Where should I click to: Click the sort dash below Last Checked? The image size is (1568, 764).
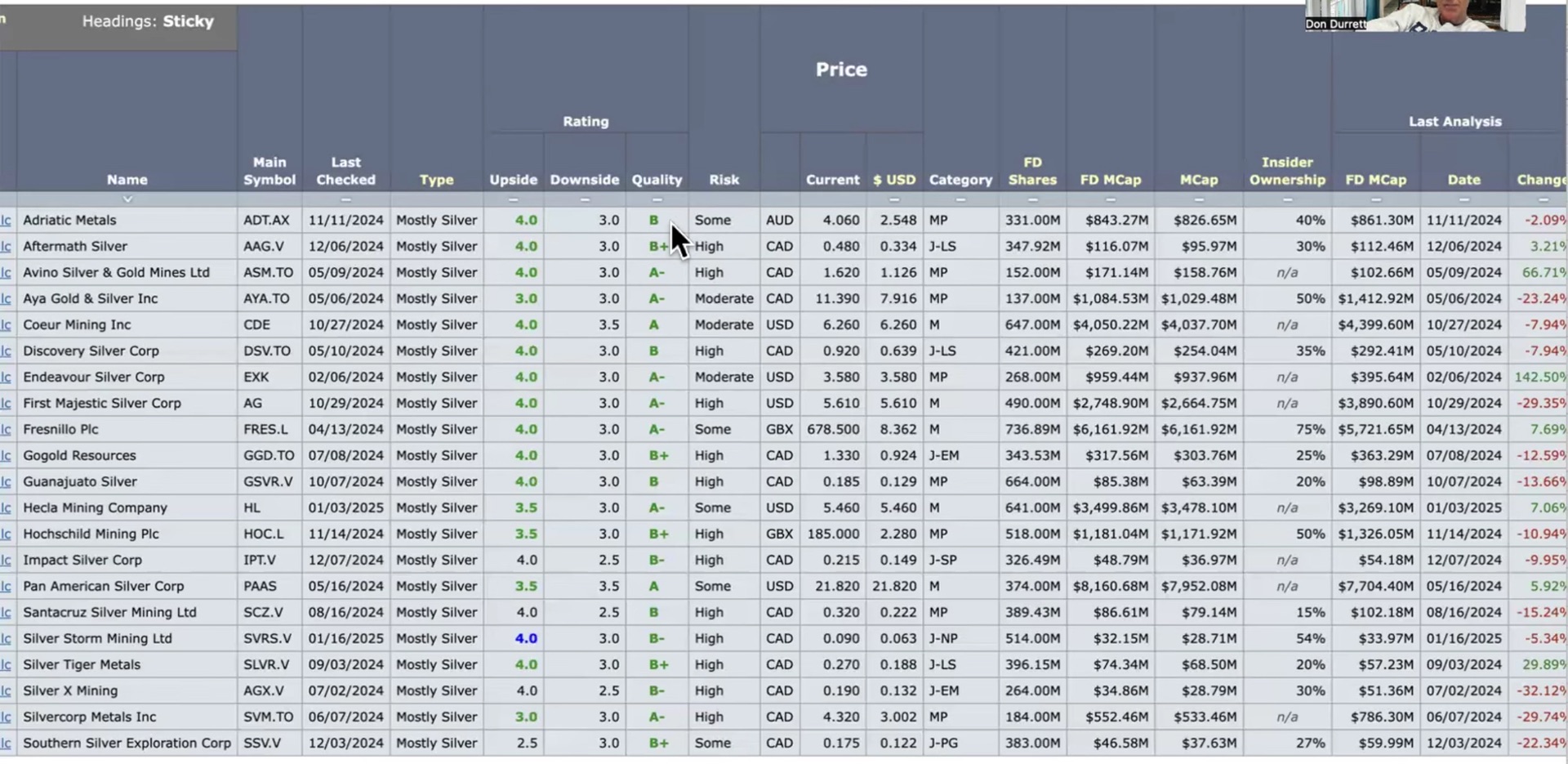[345, 199]
